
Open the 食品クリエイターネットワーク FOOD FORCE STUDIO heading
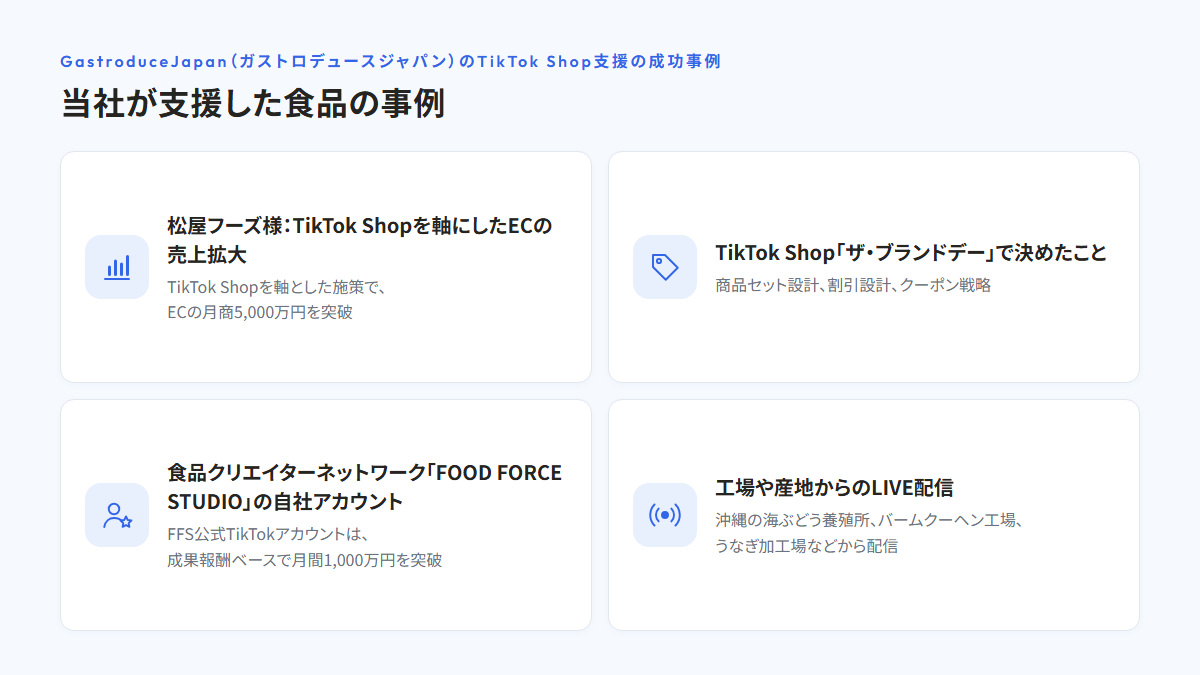(x=365, y=487)
